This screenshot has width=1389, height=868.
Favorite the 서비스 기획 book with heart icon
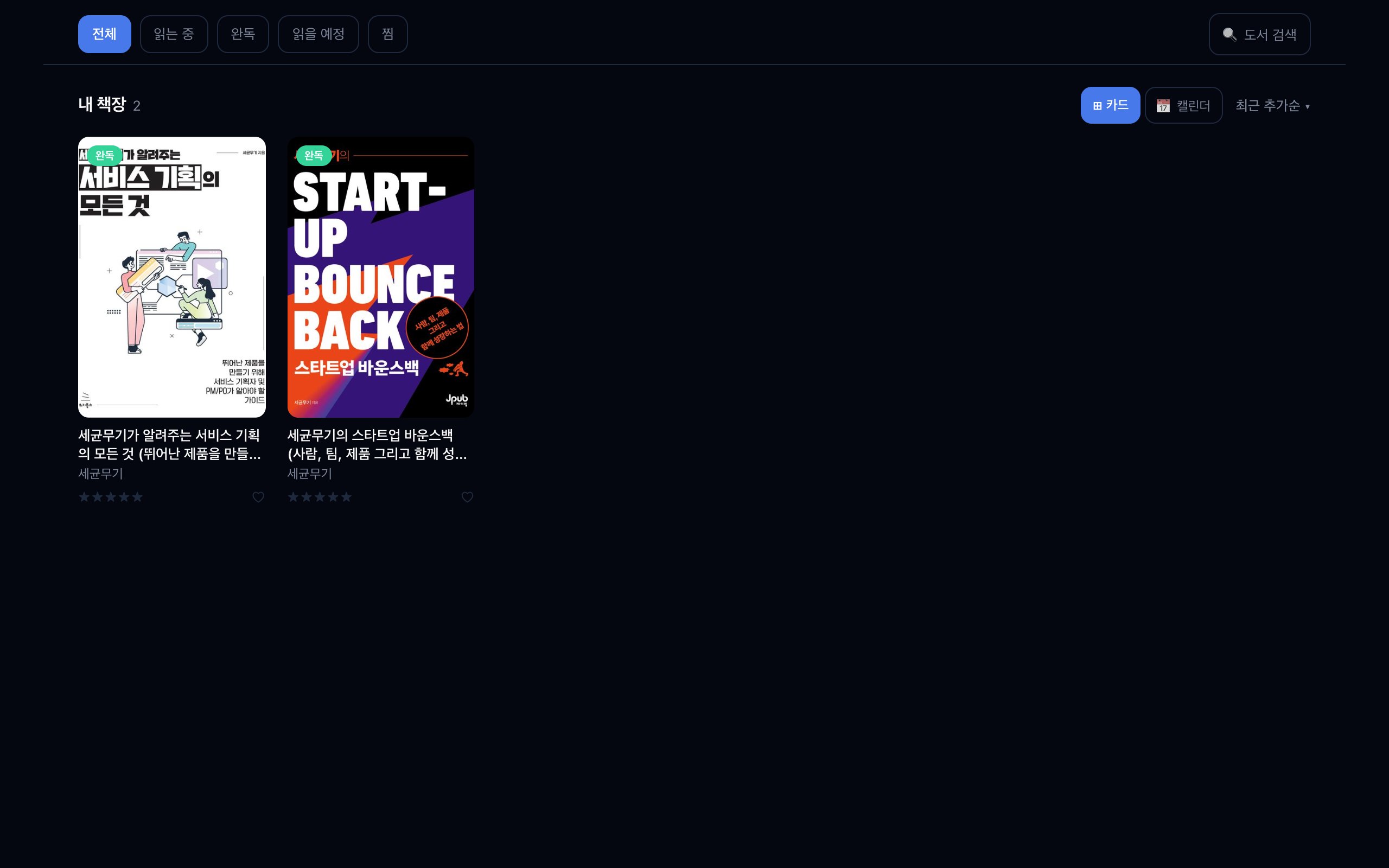pos(258,497)
